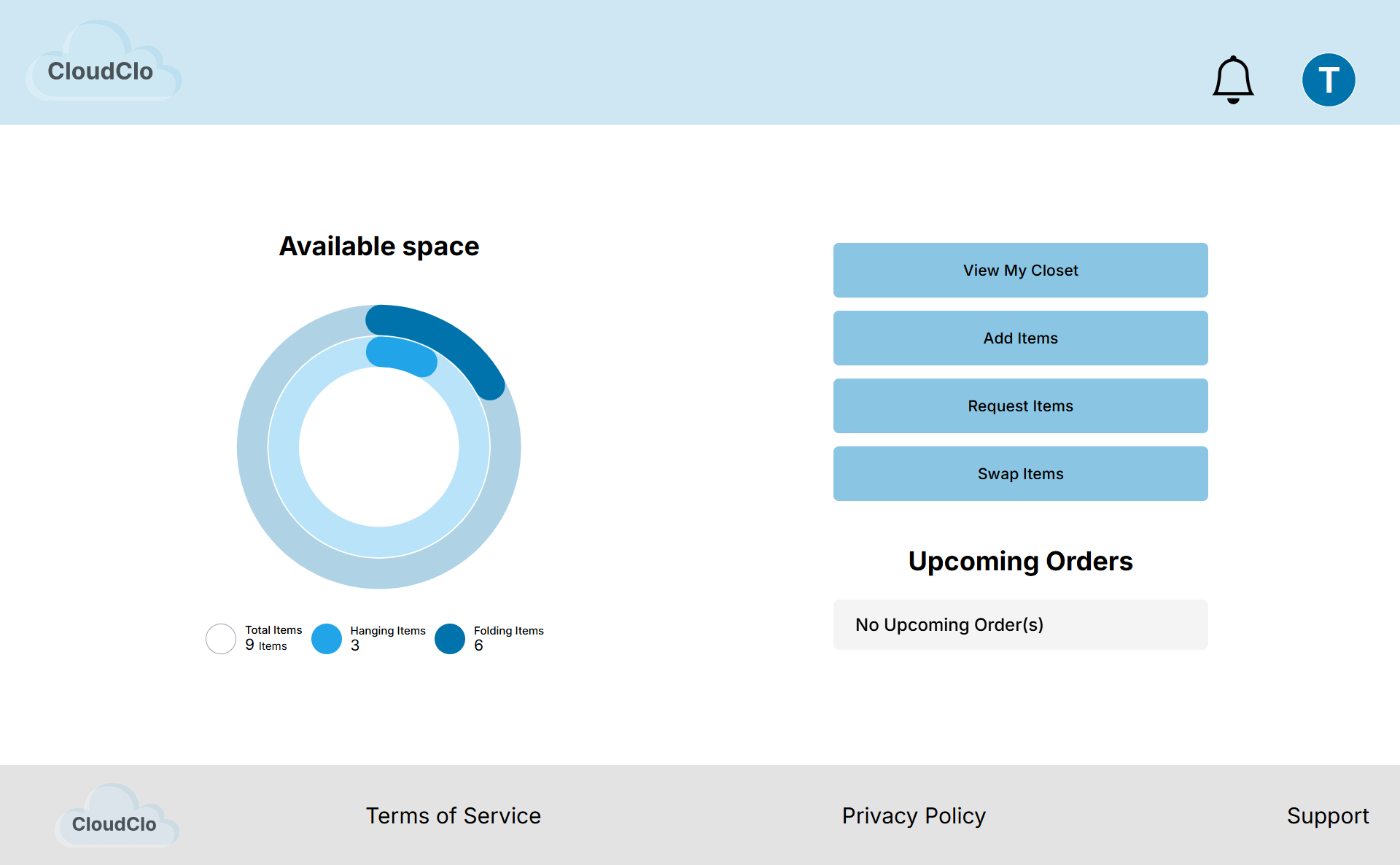Click the No Upcoming Order(s) box
The width and height of the screenshot is (1400, 865).
[1020, 624]
